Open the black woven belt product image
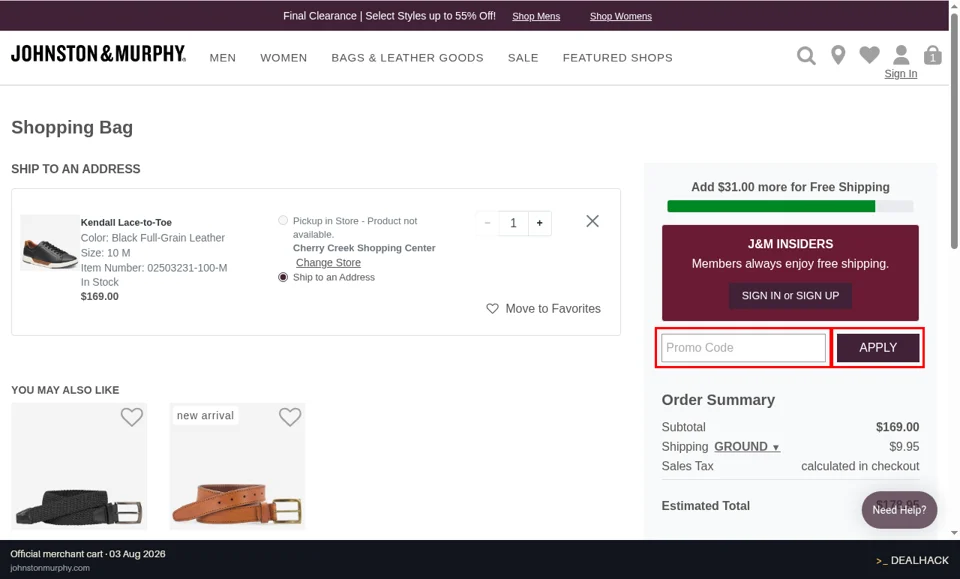960x579 pixels. click(79, 466)
